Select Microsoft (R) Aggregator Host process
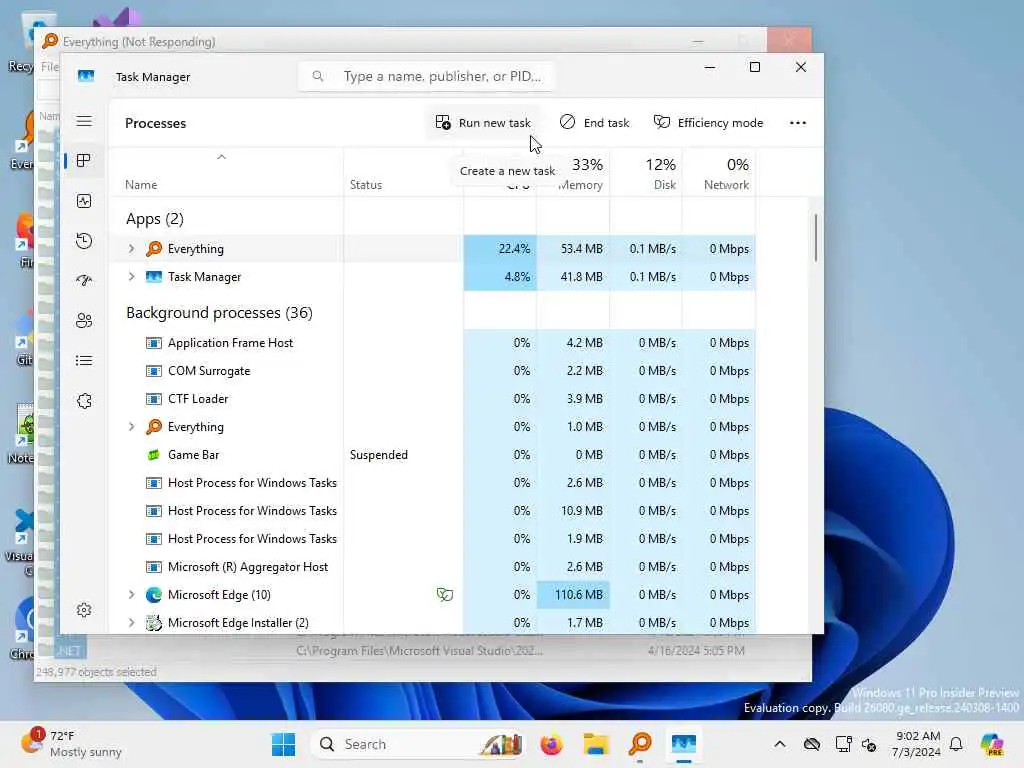Viewport: 1024px width, 768px height. coord(432,567)
